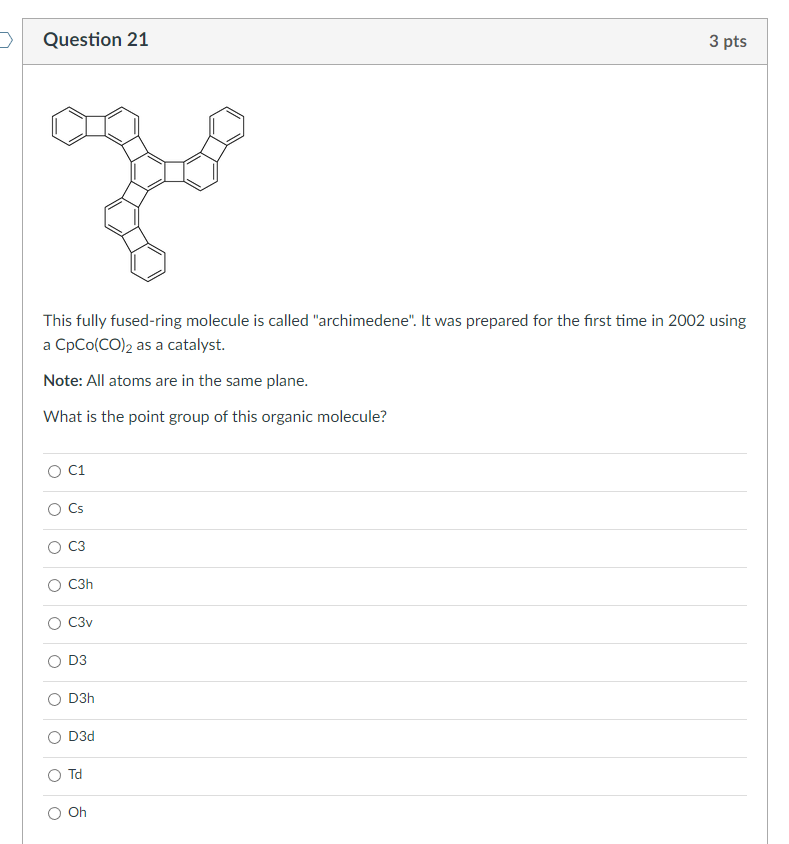Select the D3h answer option
789x844 pixels.
coord(55,699)
